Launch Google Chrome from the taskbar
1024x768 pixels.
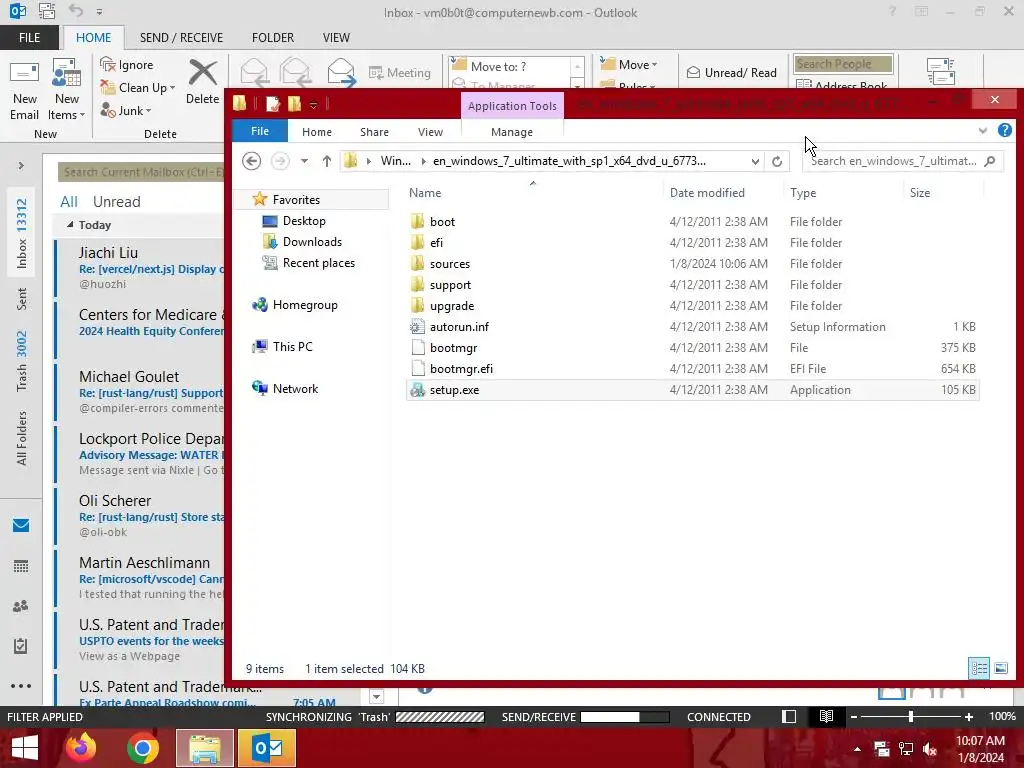pyautogui.click(x=142, y=748)
